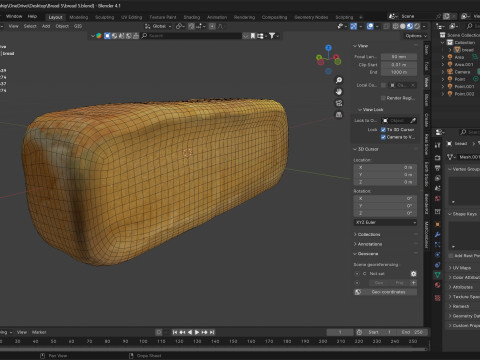Select wireframe viewport shading mode

(x=396, y=26)
